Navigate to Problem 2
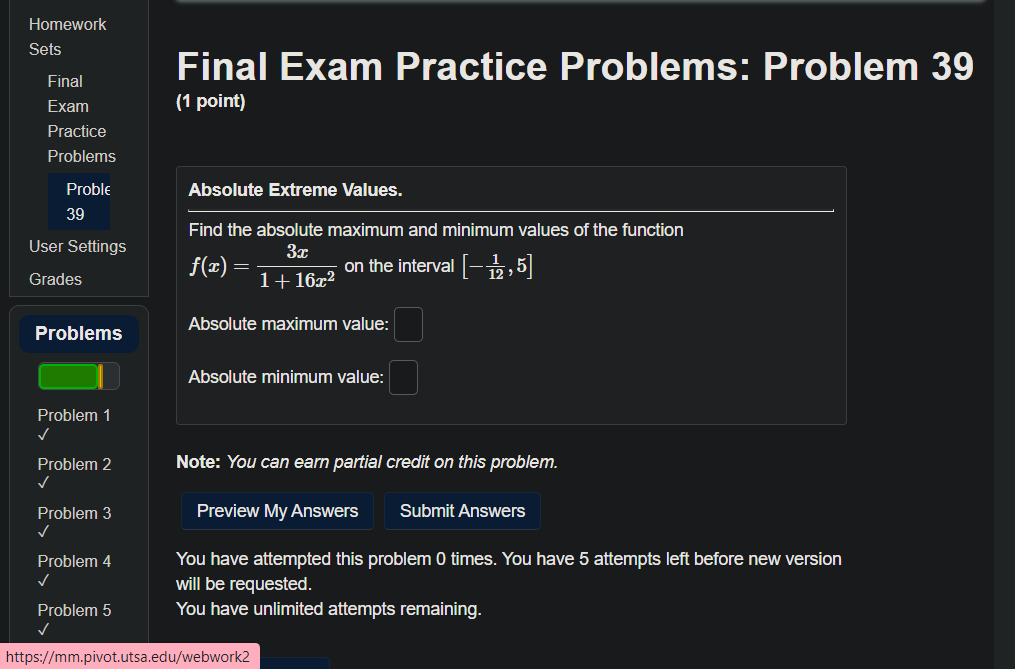 [73, 464]
